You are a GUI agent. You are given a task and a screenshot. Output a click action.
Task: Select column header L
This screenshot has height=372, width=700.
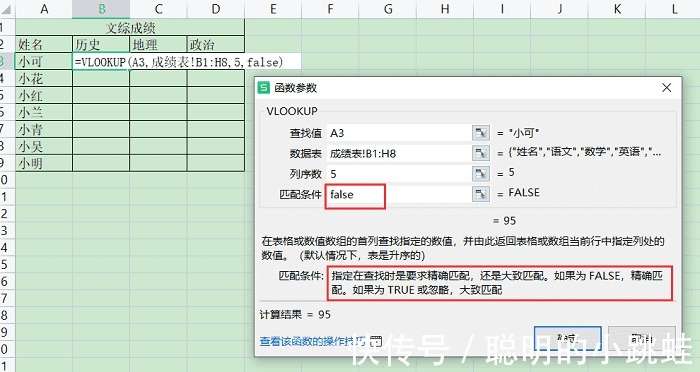(x=674, y=9)
